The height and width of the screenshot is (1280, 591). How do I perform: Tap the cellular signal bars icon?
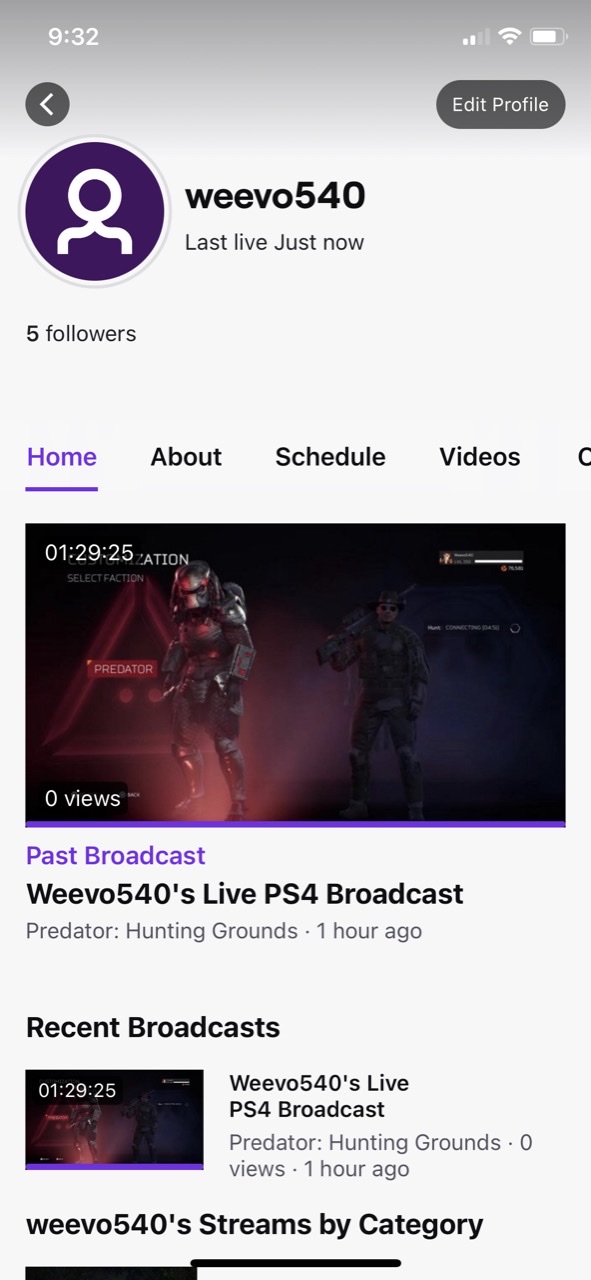point(476,38)
